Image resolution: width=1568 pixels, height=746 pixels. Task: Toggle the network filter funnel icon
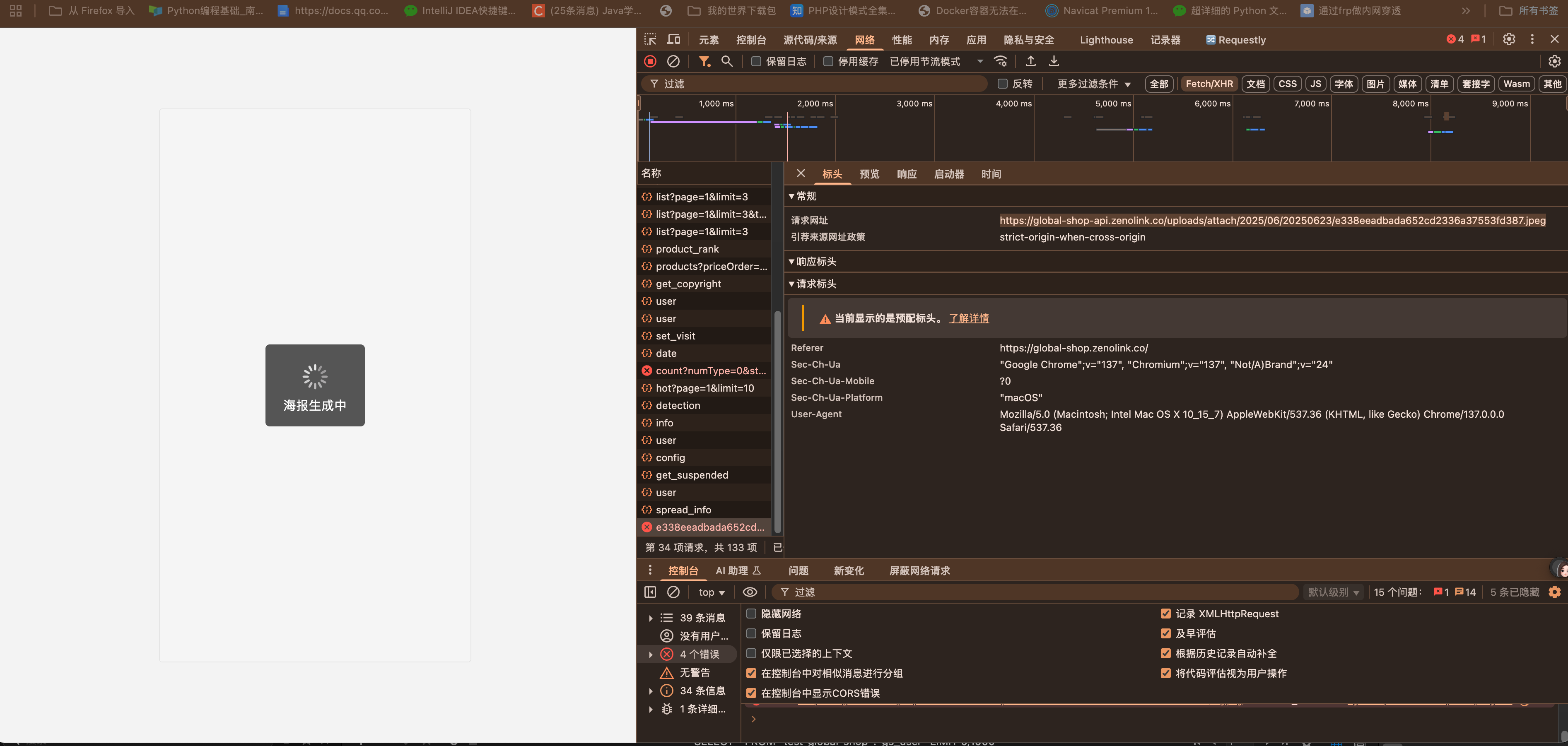pyautogui.click(x=704, y=61)
